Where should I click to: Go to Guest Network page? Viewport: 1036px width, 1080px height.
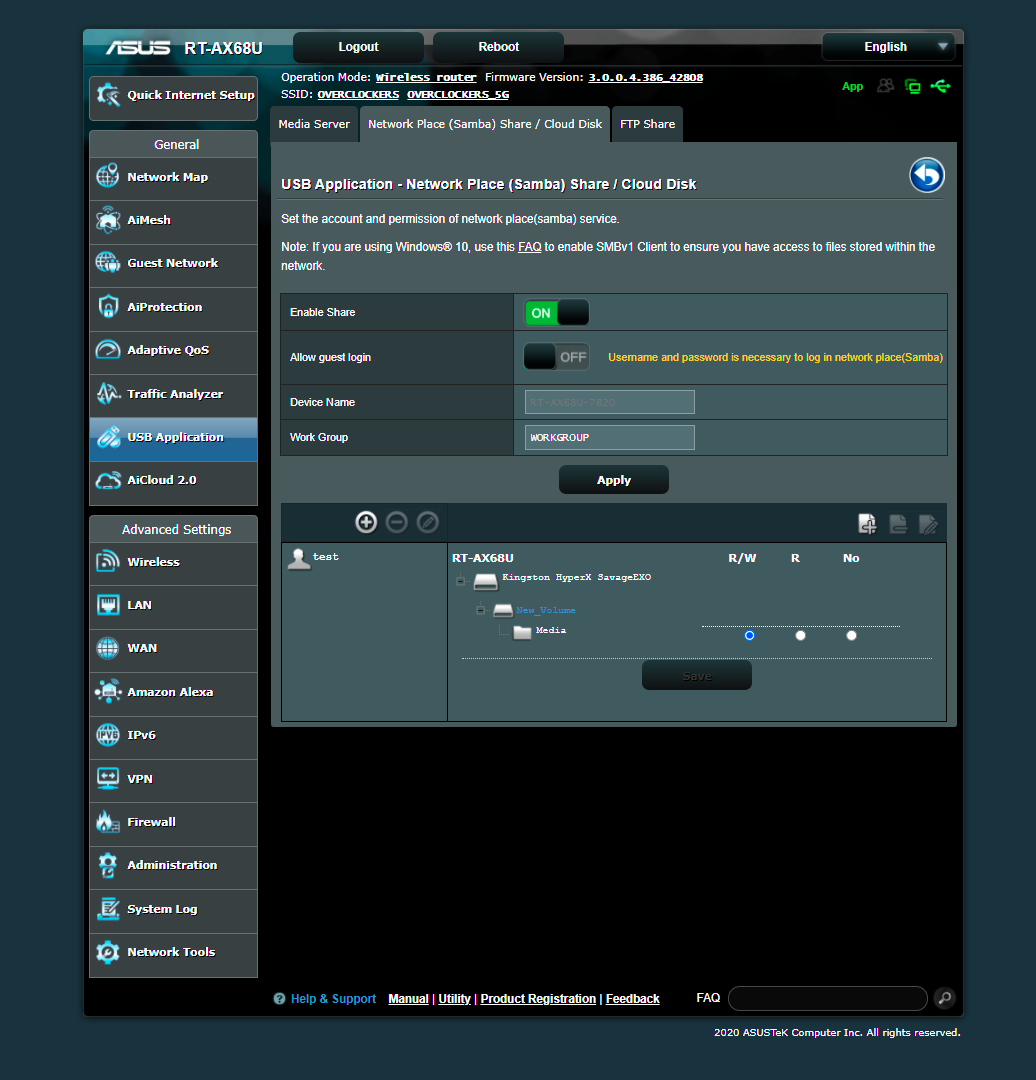[x=174, y=264]
